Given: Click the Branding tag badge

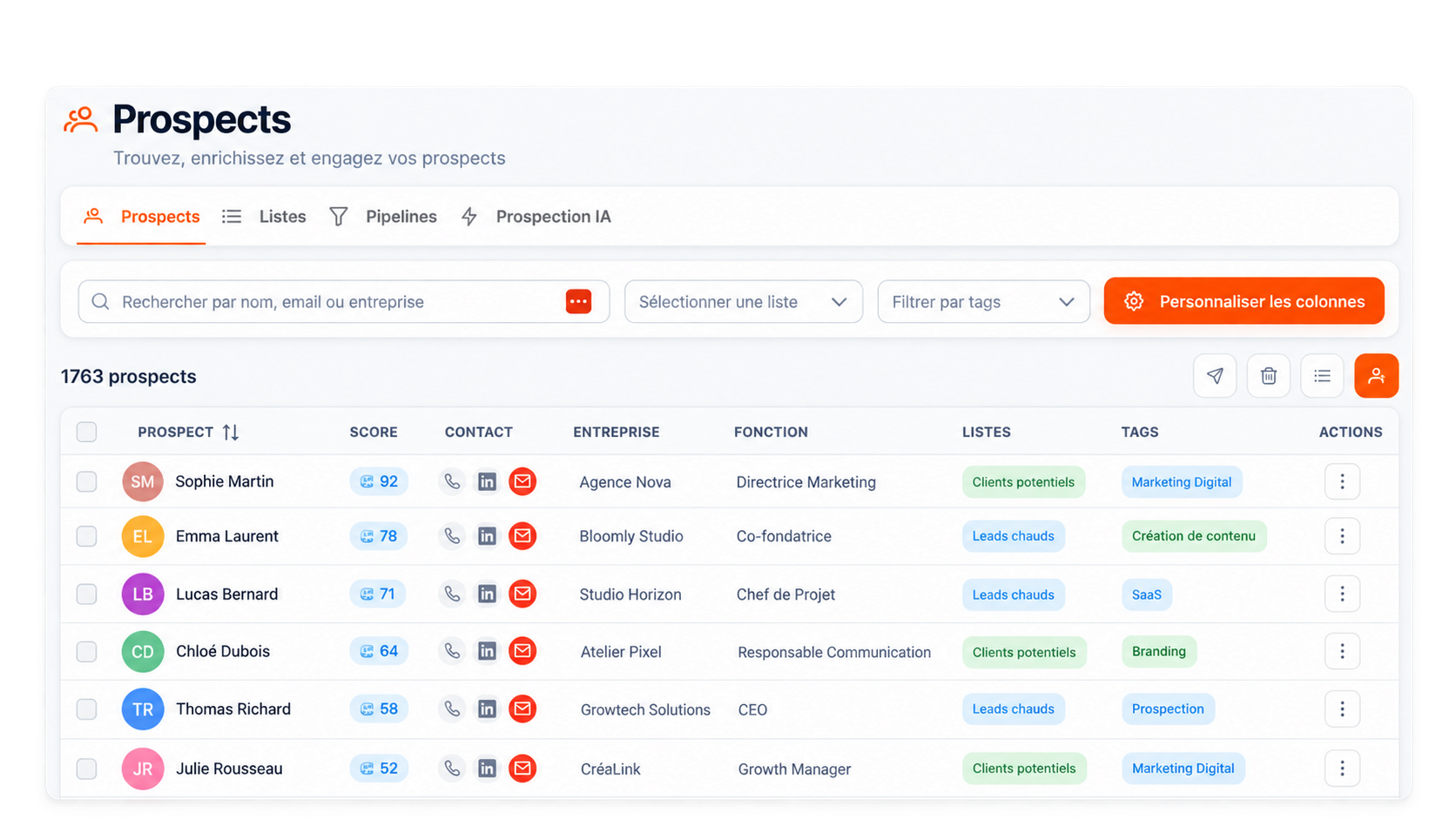Looking at the screenshot, I should tap(1159, 651).
